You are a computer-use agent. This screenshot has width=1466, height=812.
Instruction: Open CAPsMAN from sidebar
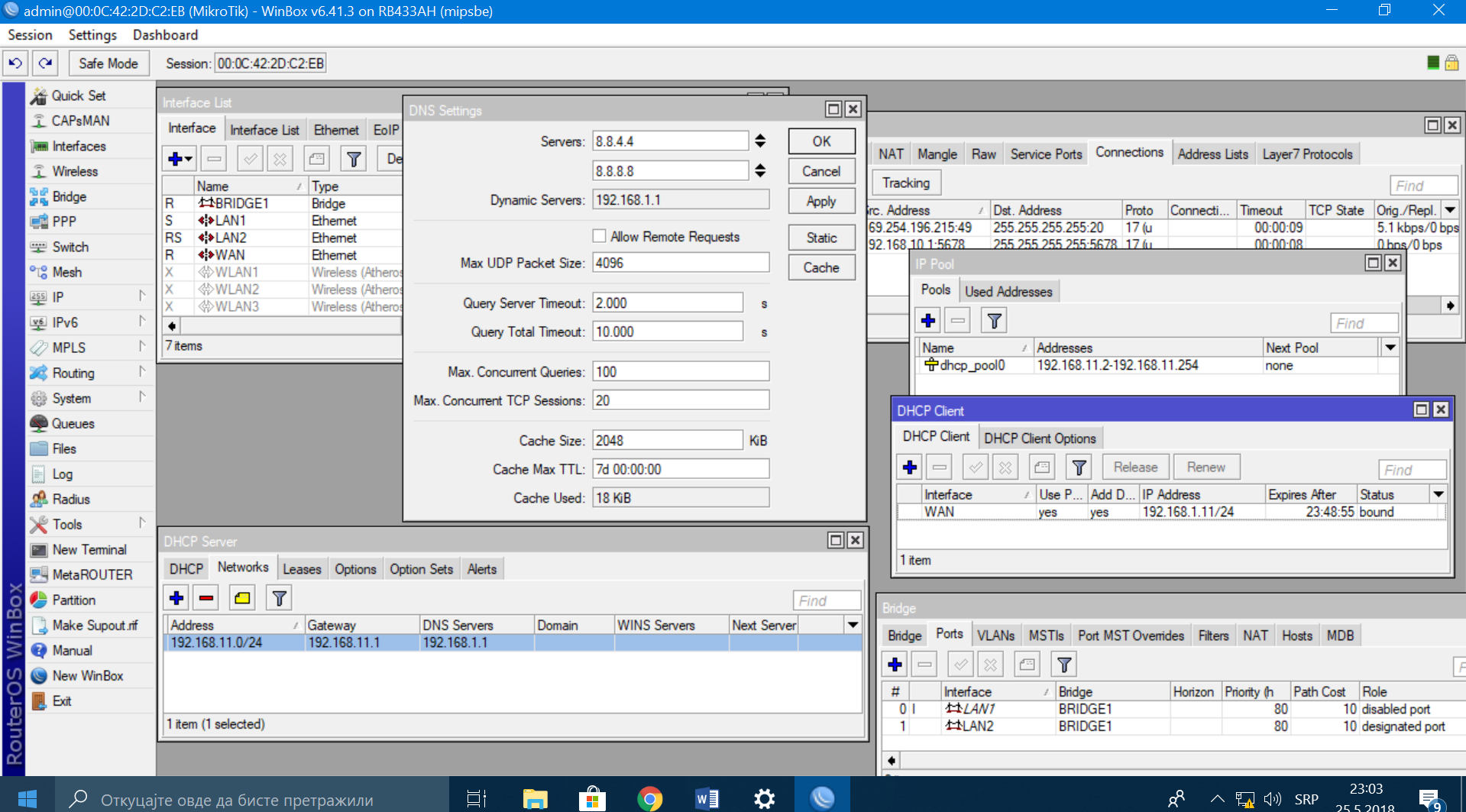tap(80, 121)
